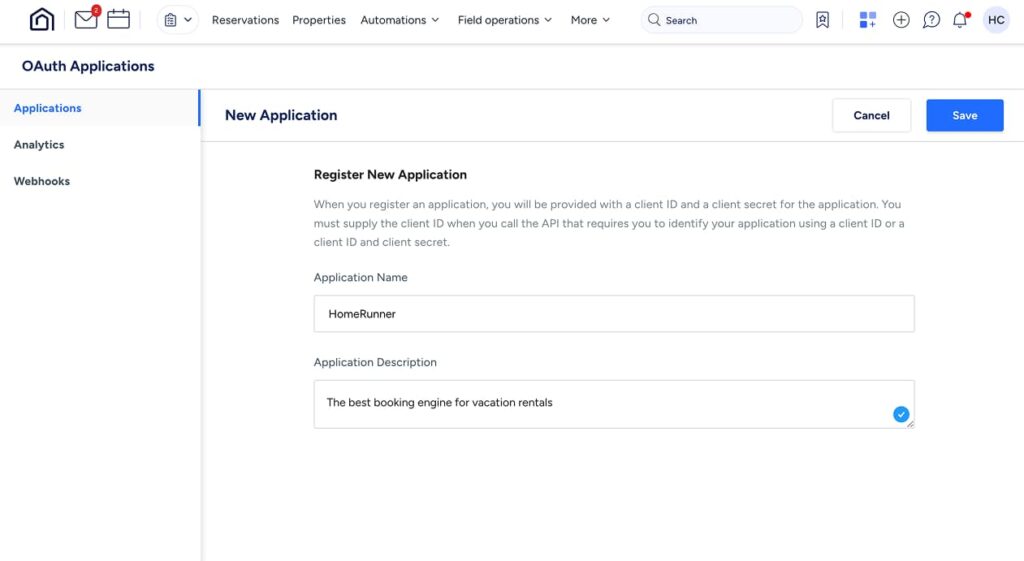Open the calendar icon
1024x561 pixels.
pyautogui.click(x=118, y=19)
